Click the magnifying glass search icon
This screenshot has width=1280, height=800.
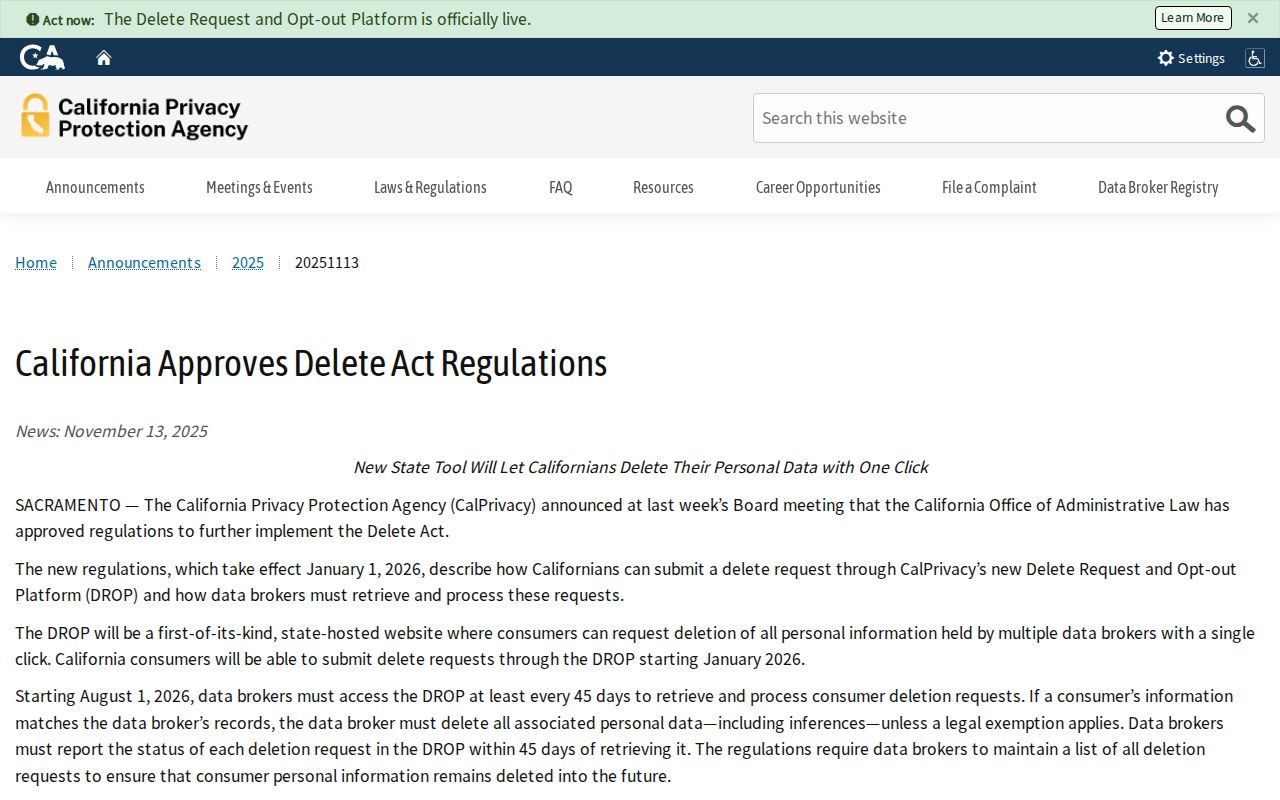point(1240,118)
